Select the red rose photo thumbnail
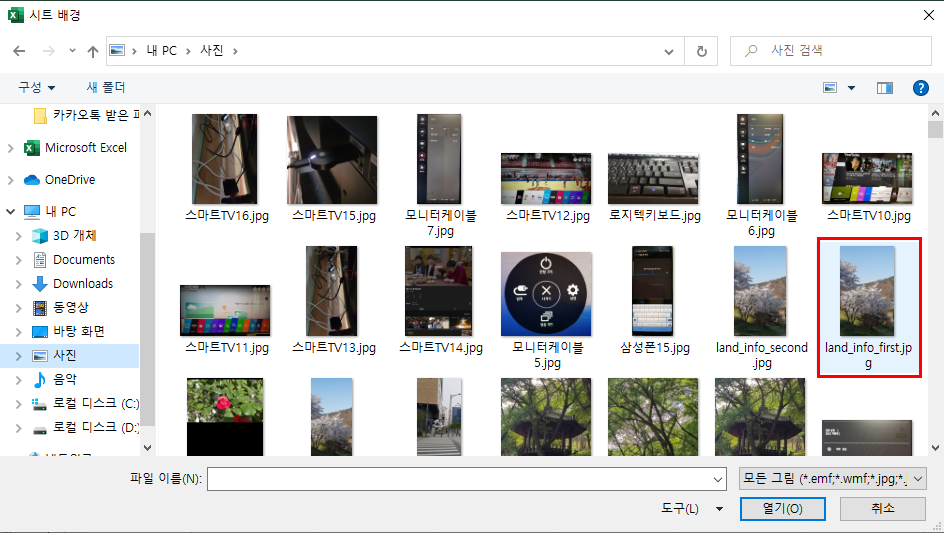This screenshot has height=533, width=944. coord(225,417)
